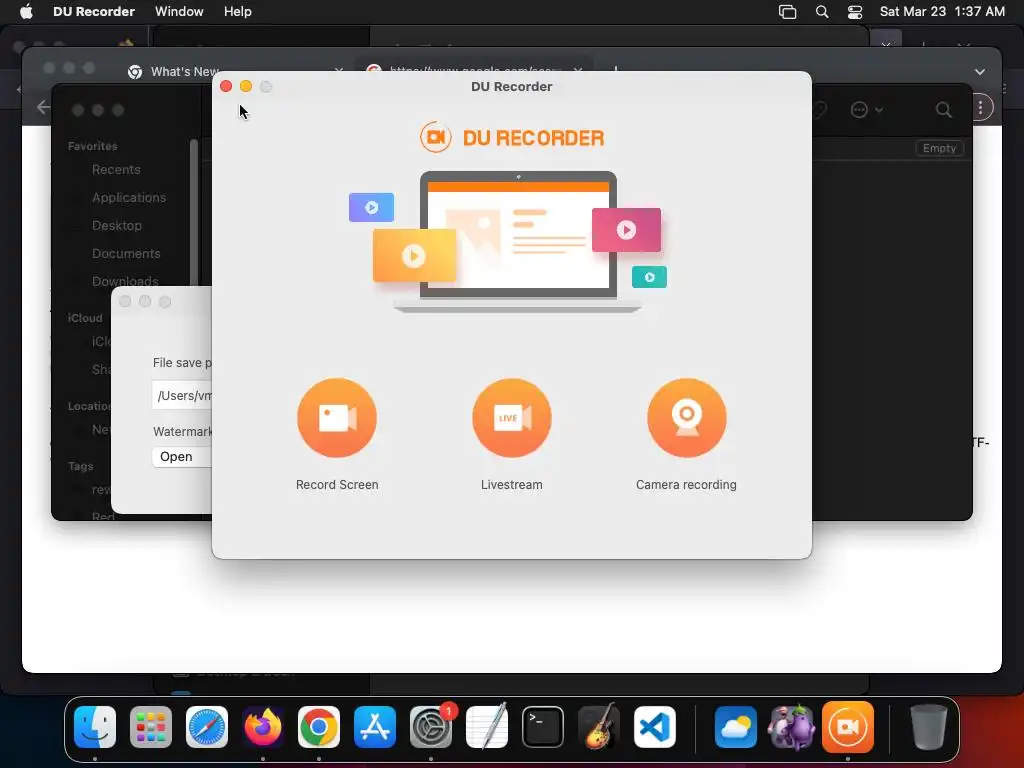The height and width of the screenshot is (768, 1024).
Task: Select Applications in the Finder sidebar
Action: pos(129,198)
